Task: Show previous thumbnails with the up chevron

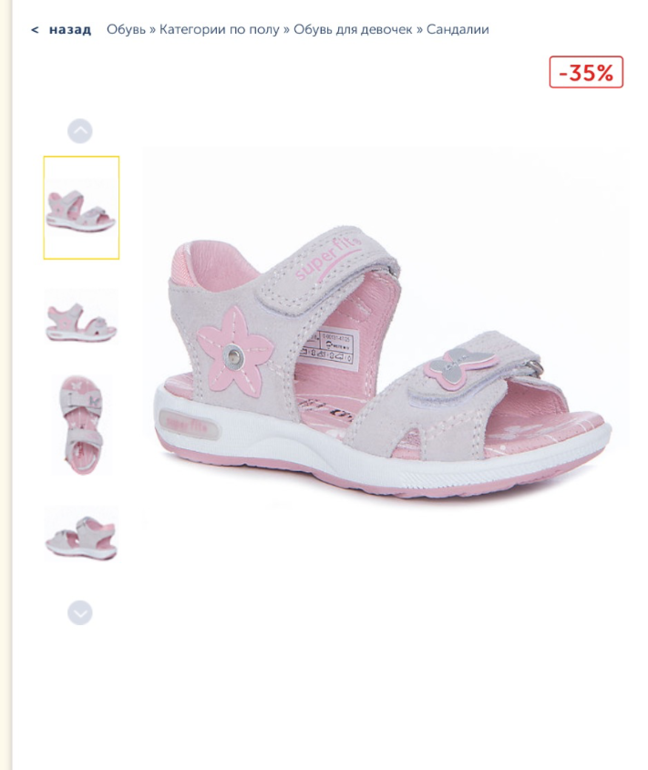Action: 80,131
